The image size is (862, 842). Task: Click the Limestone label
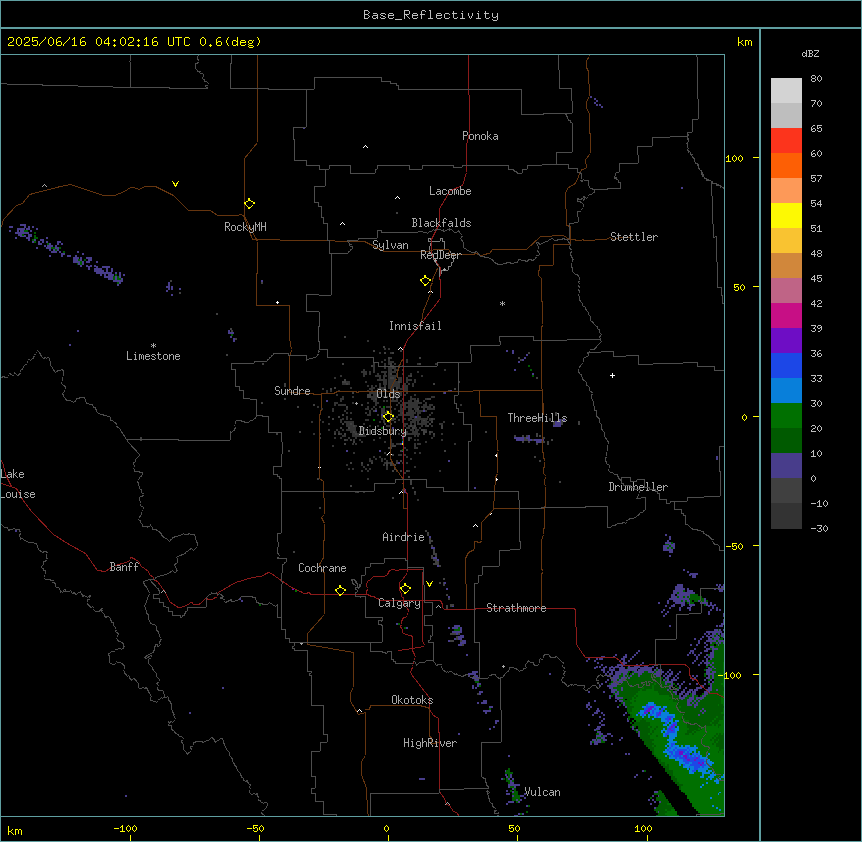click(153, 356)
